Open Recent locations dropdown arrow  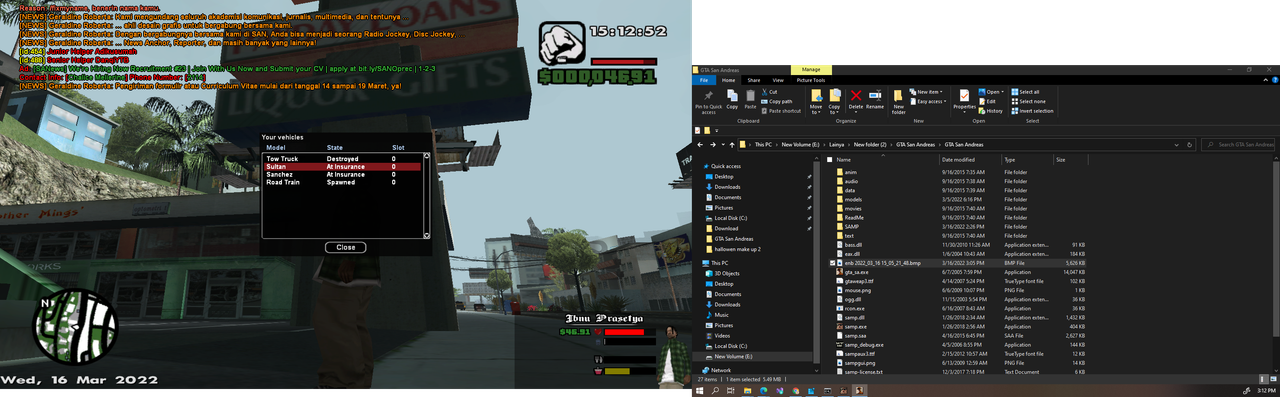click(723, 145)
